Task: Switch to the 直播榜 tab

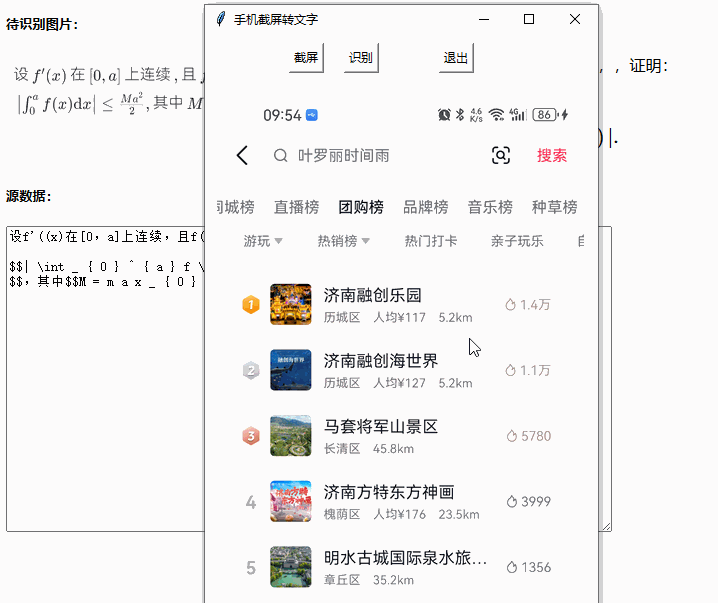Action: (296, 207)
